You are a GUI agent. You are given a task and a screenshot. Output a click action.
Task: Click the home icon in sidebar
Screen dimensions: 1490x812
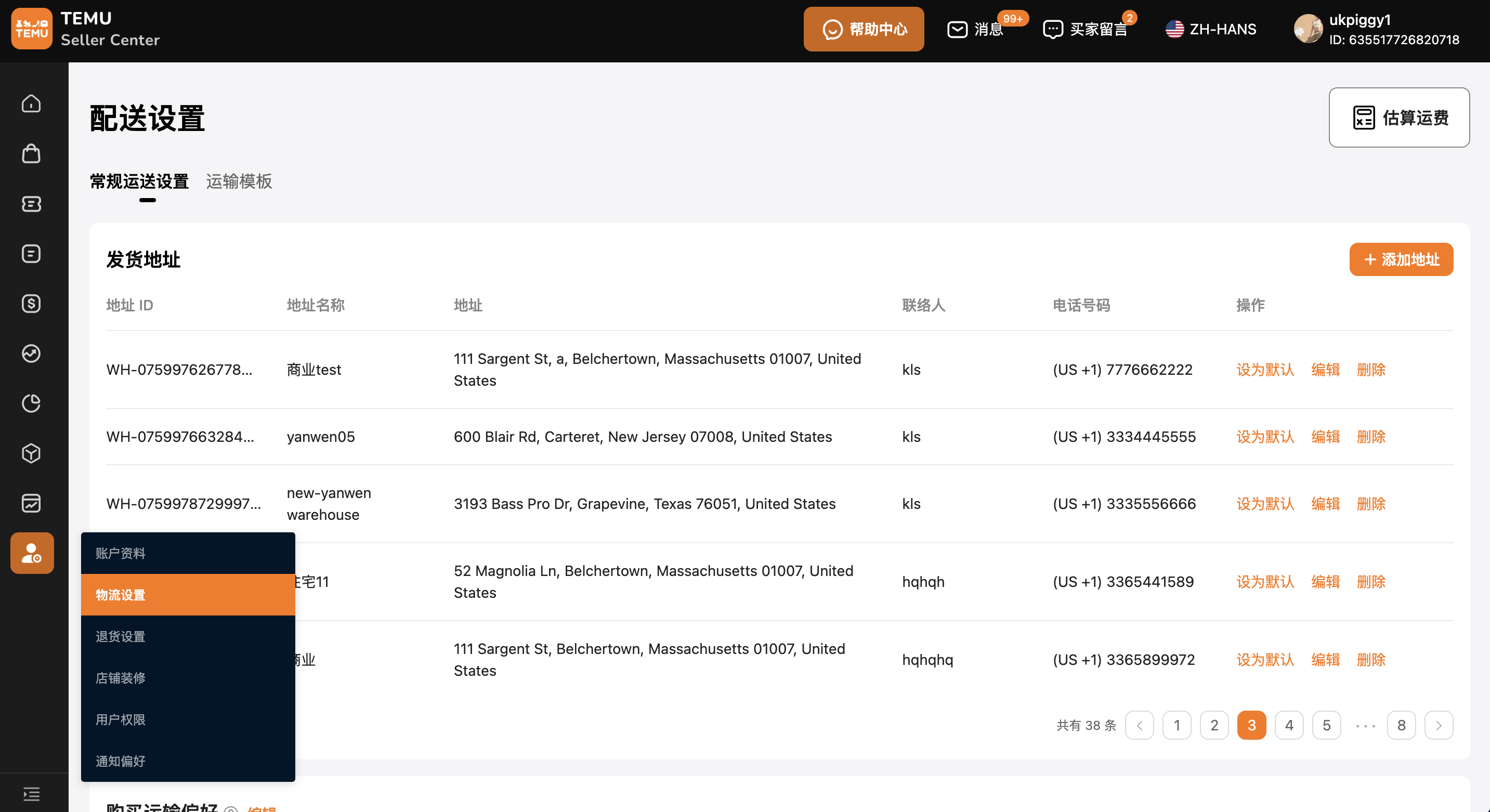[x=31, y=103]
